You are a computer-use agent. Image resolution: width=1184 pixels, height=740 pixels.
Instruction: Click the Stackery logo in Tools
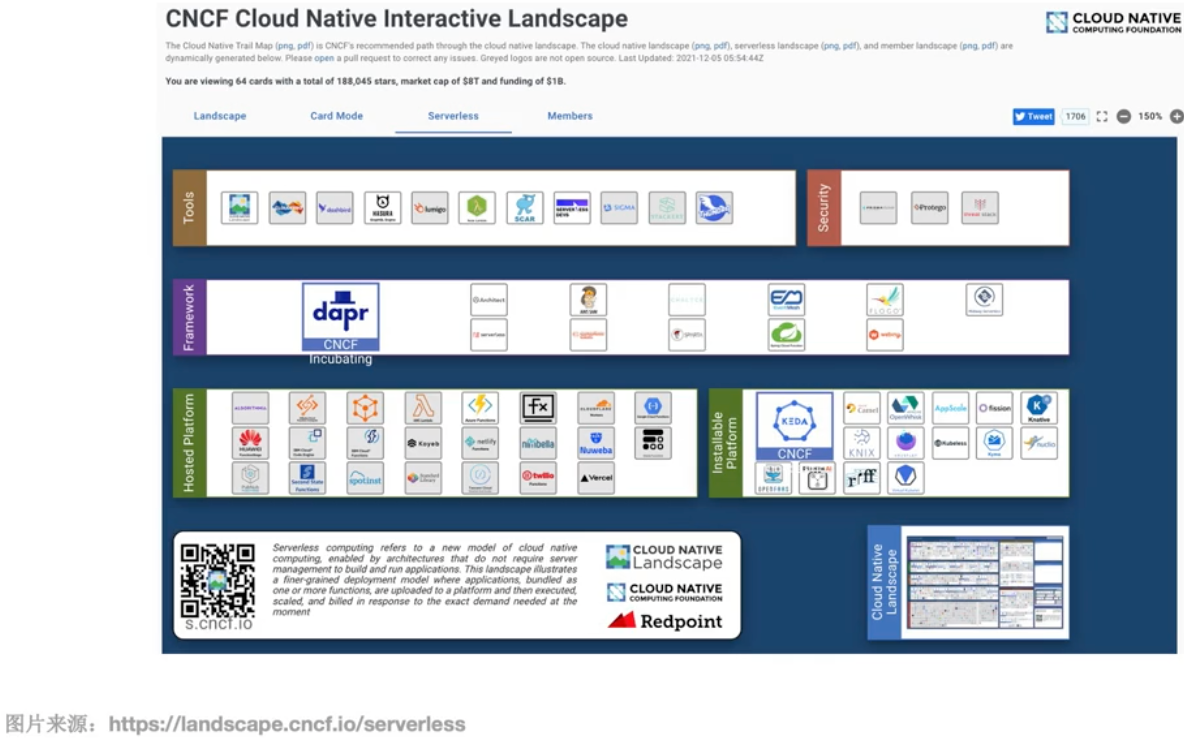pos(668,208)
